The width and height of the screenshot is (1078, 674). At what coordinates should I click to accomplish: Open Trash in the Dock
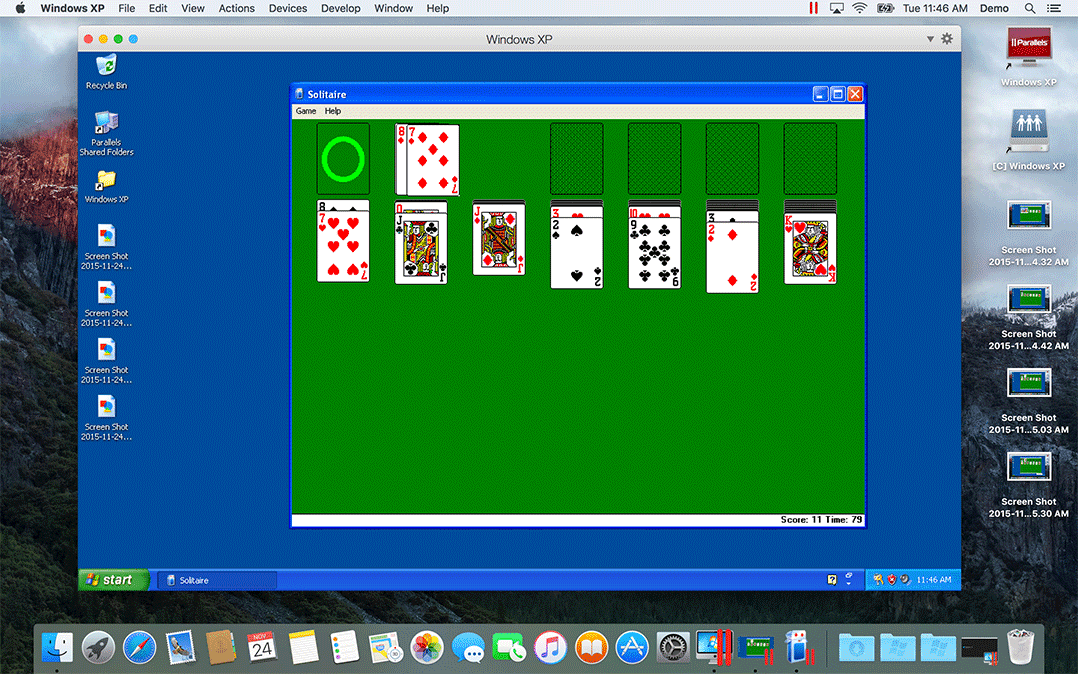[x=1020, y=646]
